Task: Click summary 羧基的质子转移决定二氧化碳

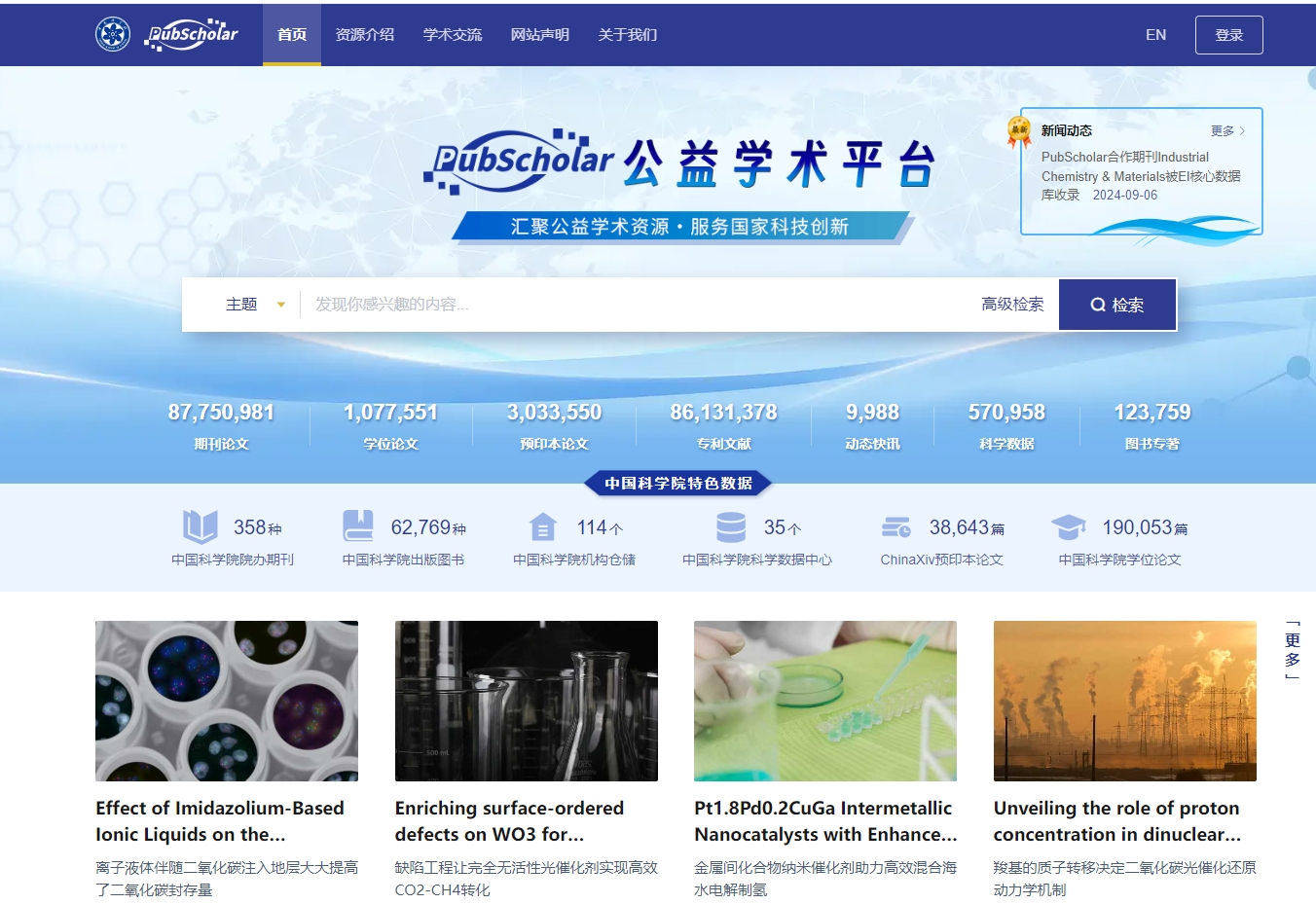Action: click(1125, 878)
